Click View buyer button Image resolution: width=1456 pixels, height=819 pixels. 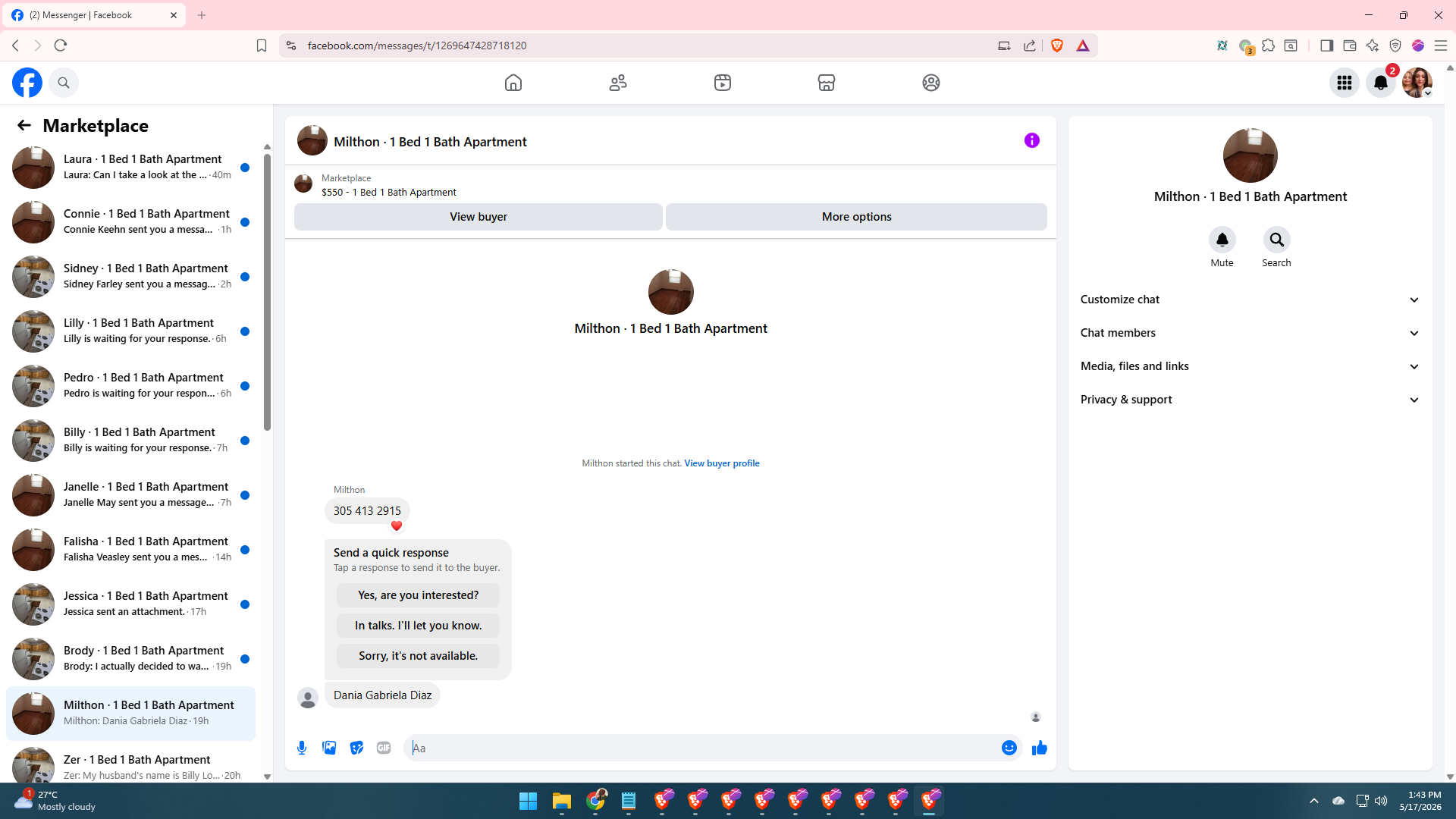(x=479, y=217)
